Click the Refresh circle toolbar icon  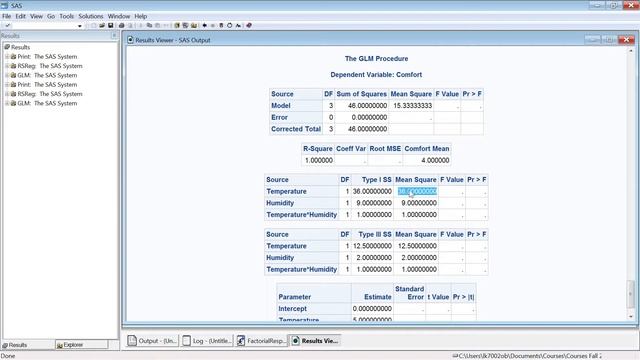[229, 25]
